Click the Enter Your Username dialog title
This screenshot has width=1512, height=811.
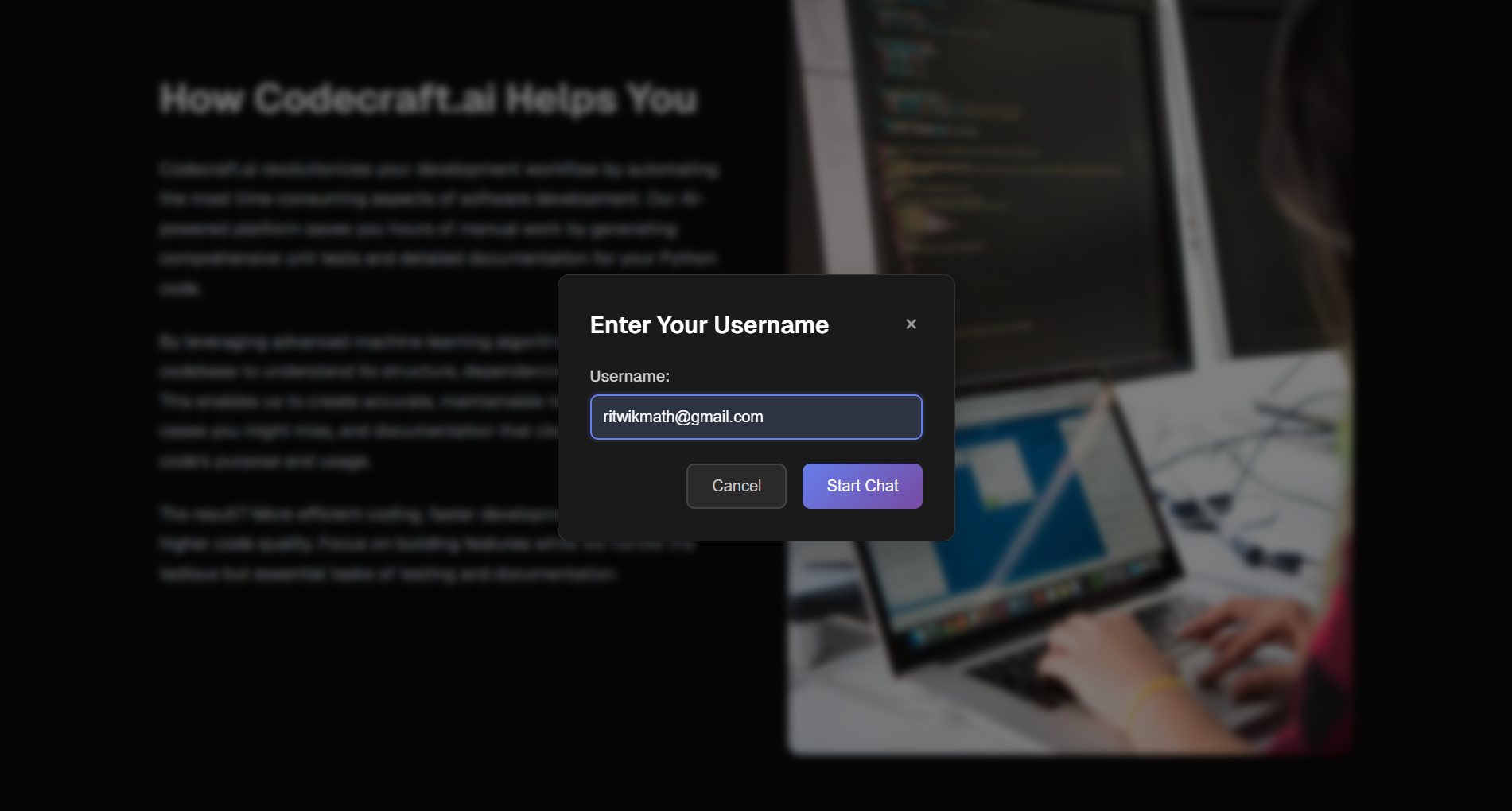coord(709,324)
